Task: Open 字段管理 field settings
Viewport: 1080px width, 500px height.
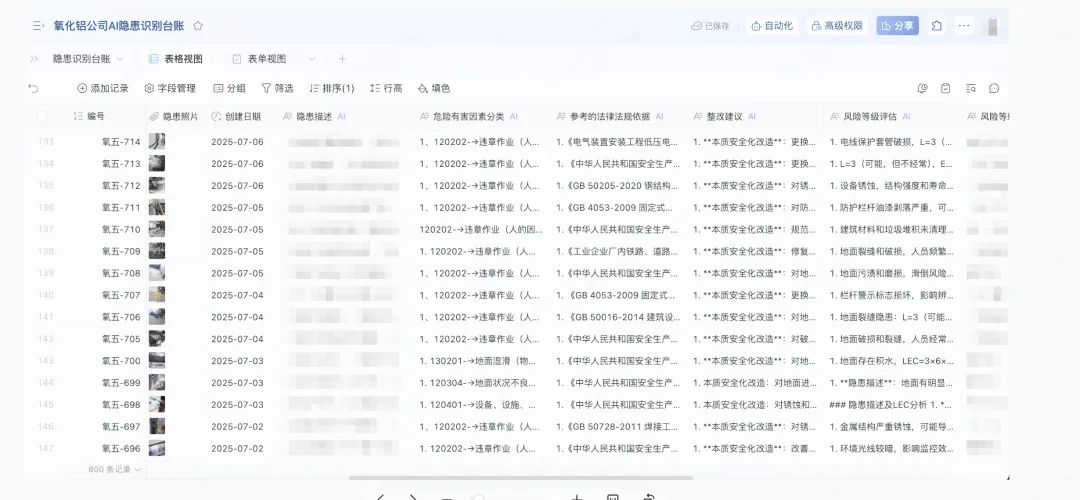Action: pyautogui.click(x=170, y=88)
